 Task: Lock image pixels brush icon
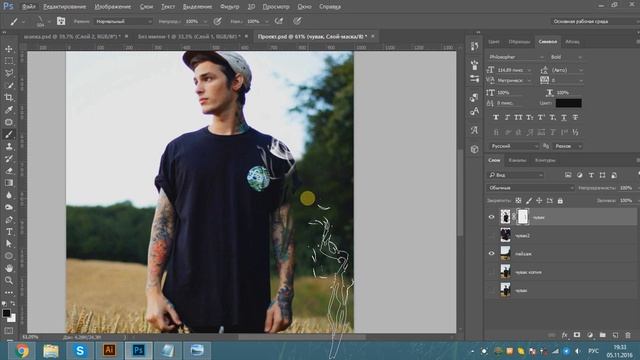(529, 201)
